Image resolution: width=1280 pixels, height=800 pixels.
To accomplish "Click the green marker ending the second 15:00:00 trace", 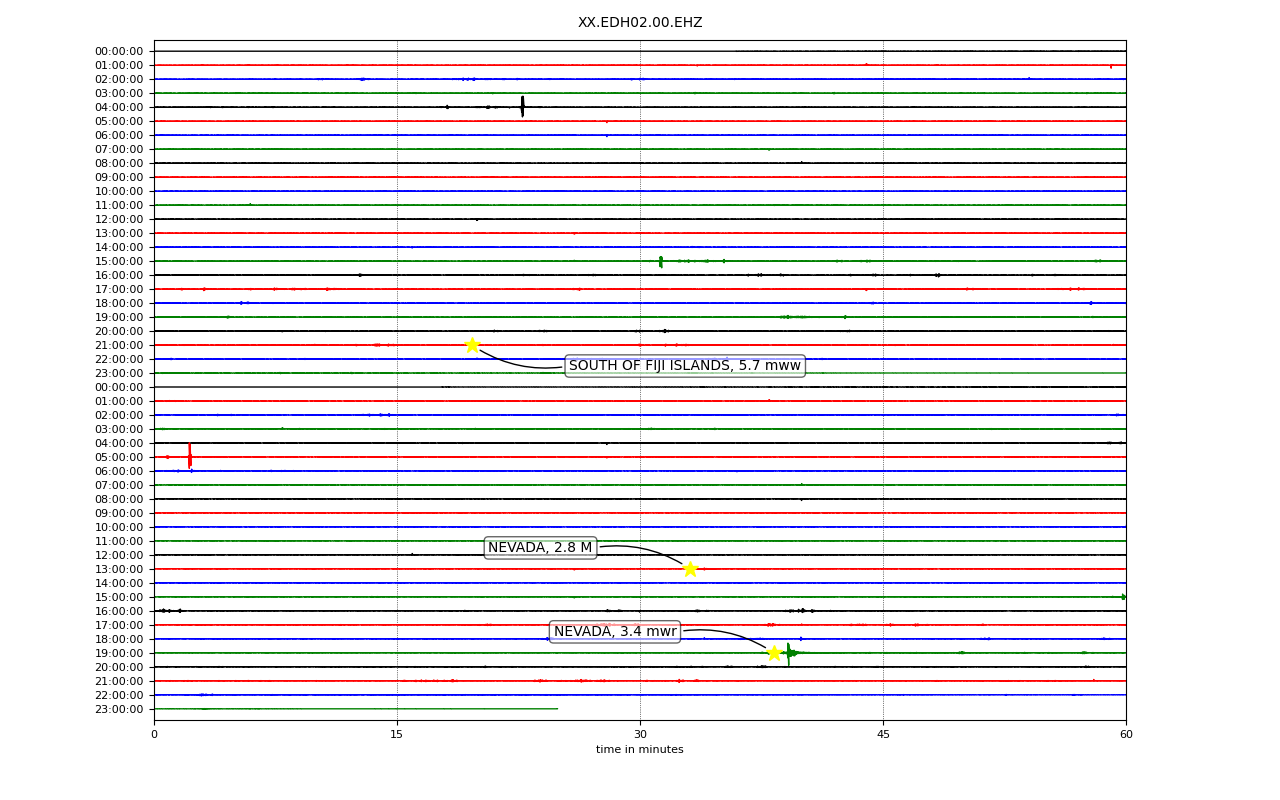I will tap(1124, 597).
